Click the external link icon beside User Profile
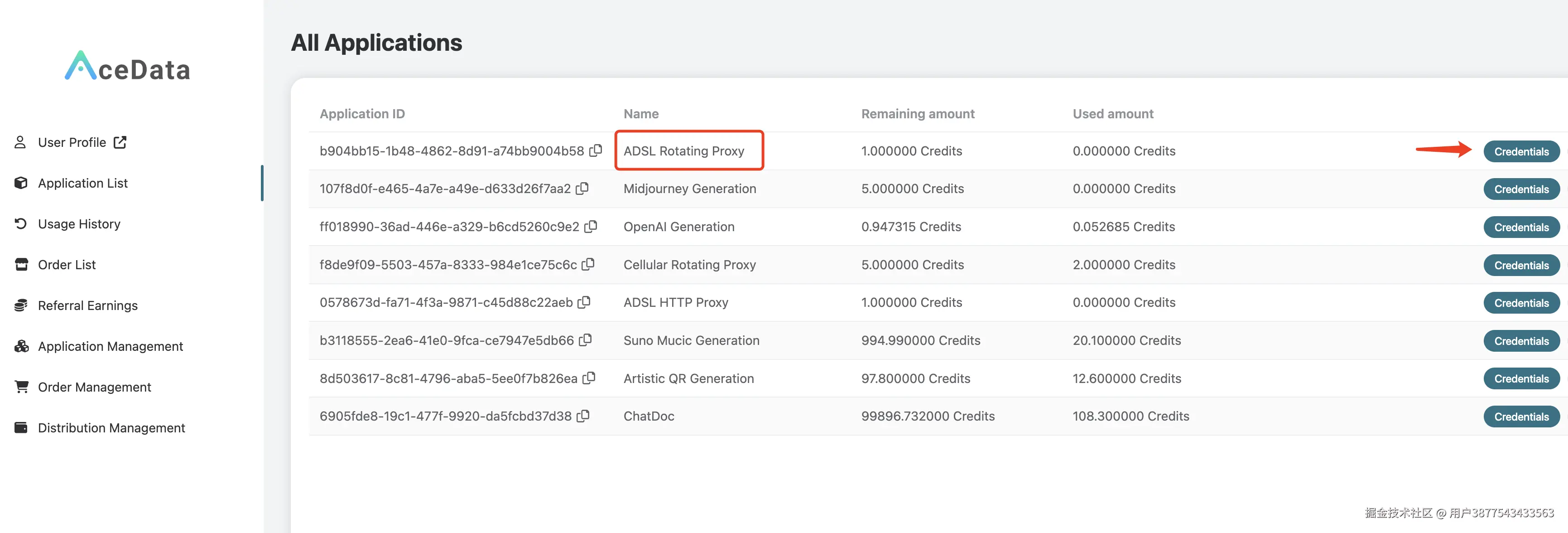Image resolution: width=1568 pixels, height=533 pixels. coord(120,142)
